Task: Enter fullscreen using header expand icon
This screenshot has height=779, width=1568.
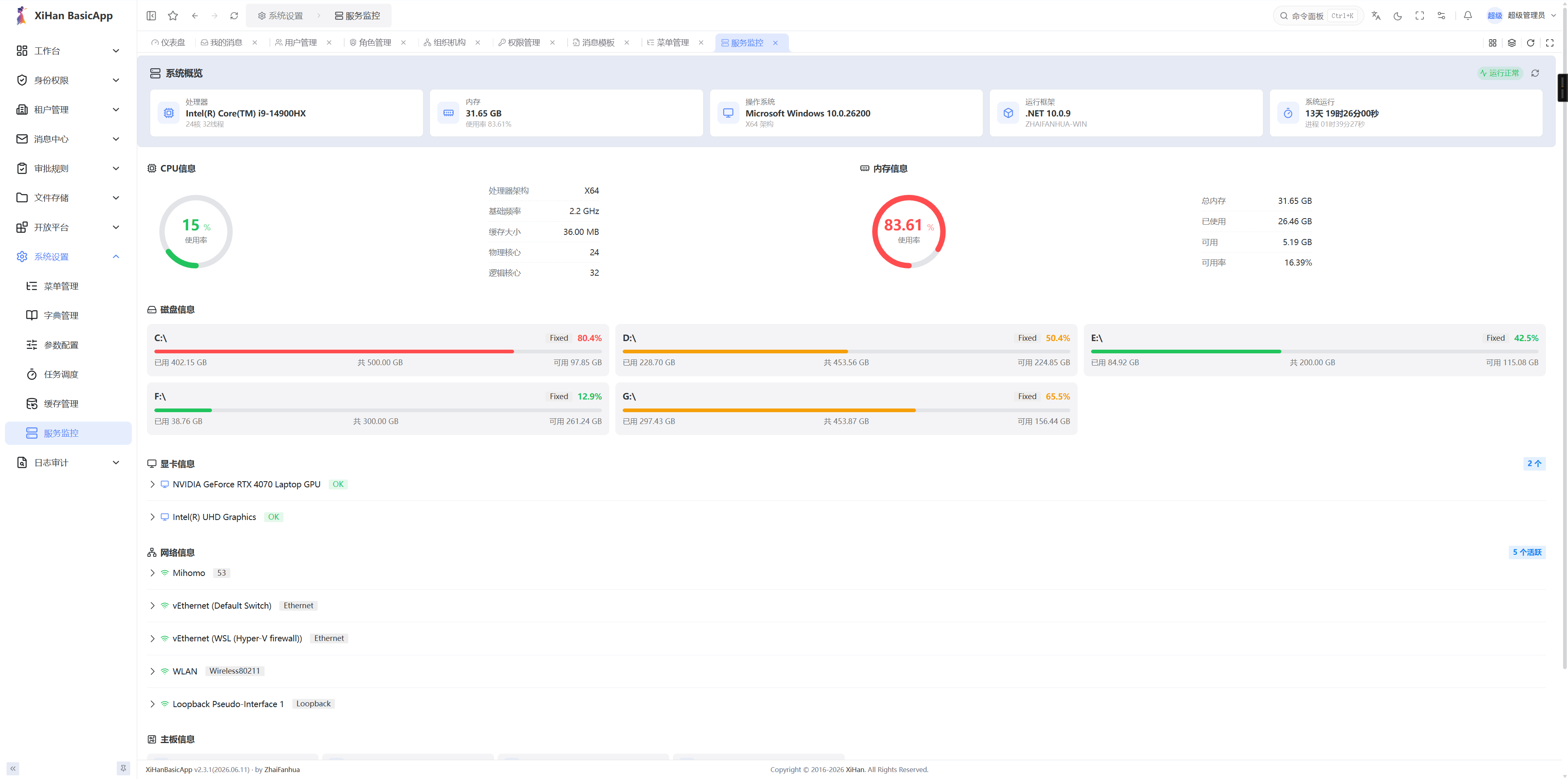Action: point(1419,16)
